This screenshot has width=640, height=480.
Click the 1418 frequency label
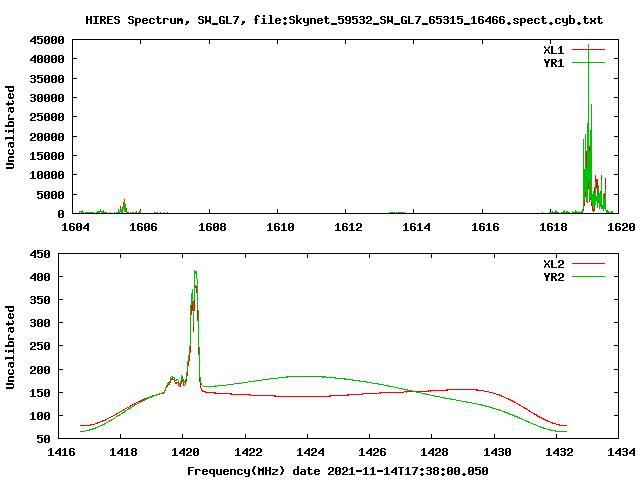pyautogui.click(x=123, y=452)
